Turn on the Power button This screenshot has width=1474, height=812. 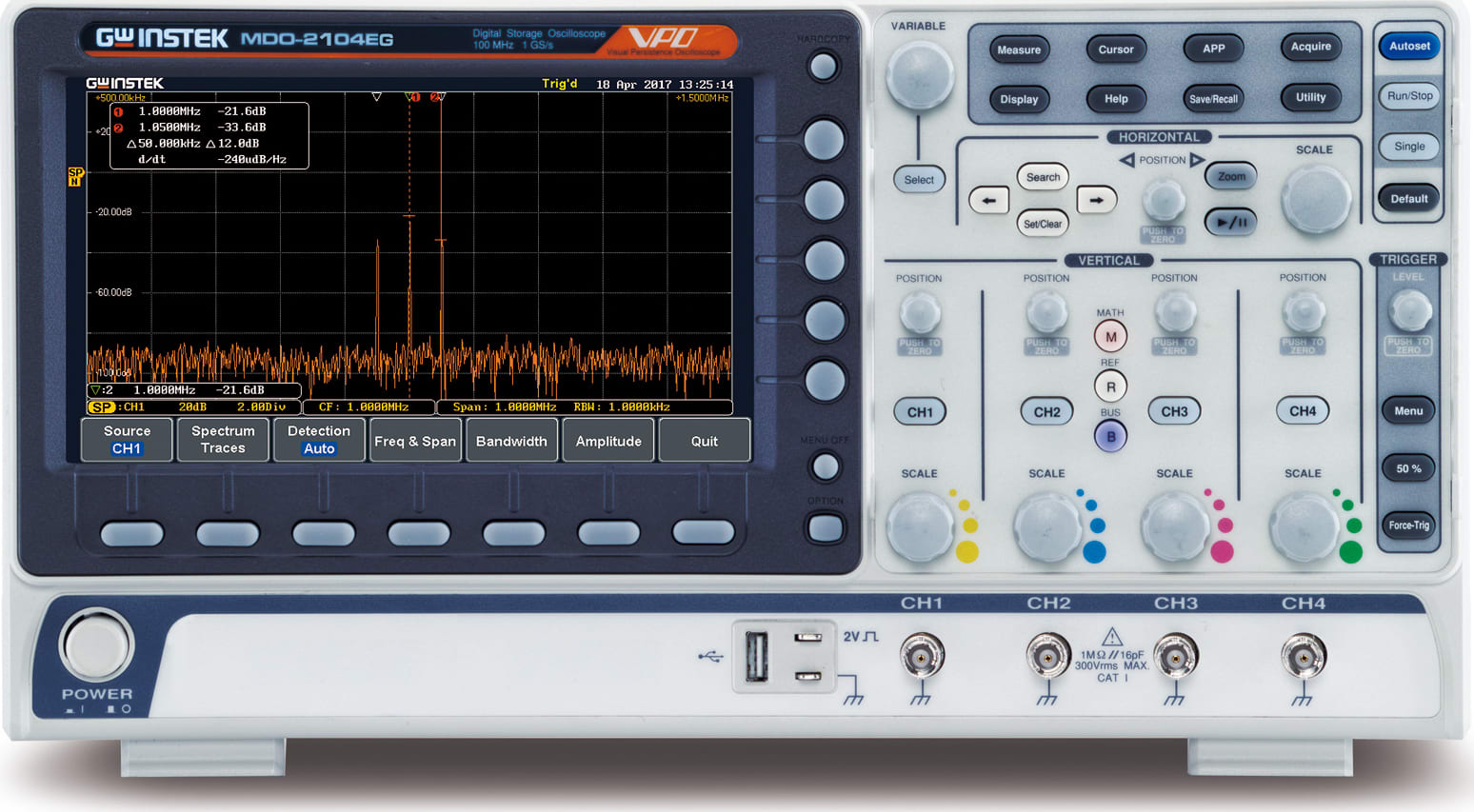pos(96,646)
